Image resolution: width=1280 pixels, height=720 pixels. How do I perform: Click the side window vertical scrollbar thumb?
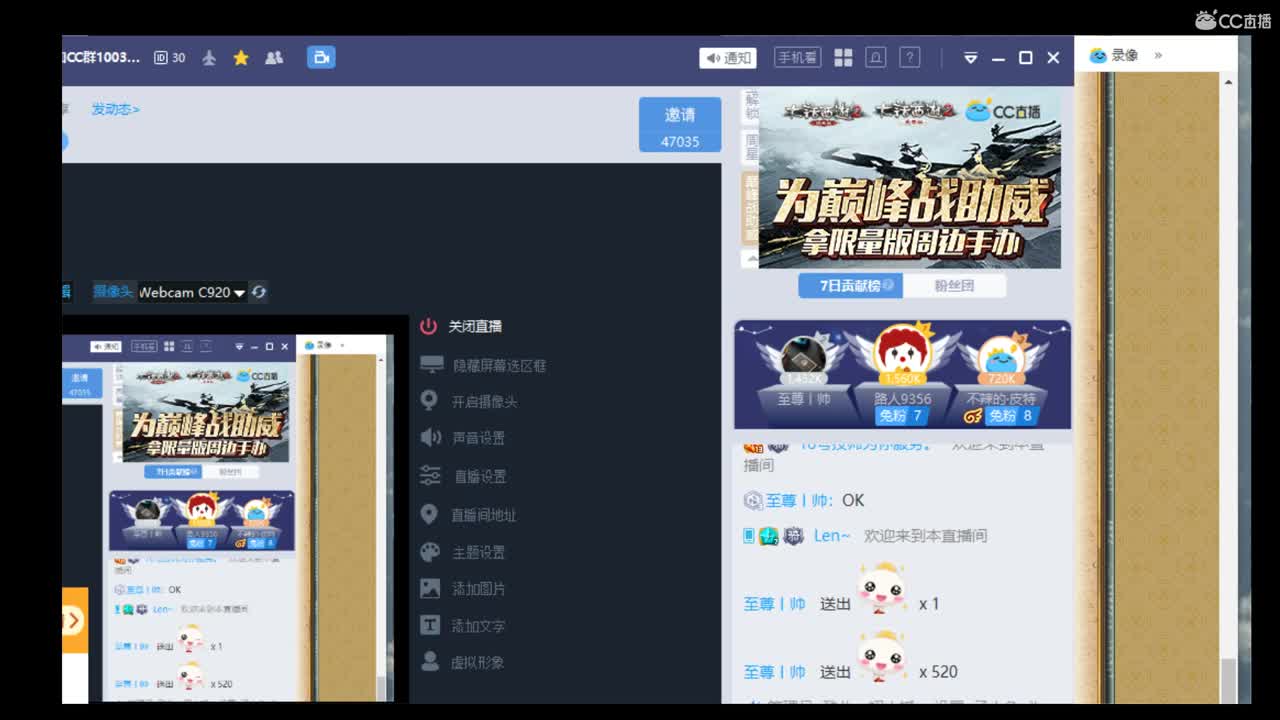pos(1228,682)
